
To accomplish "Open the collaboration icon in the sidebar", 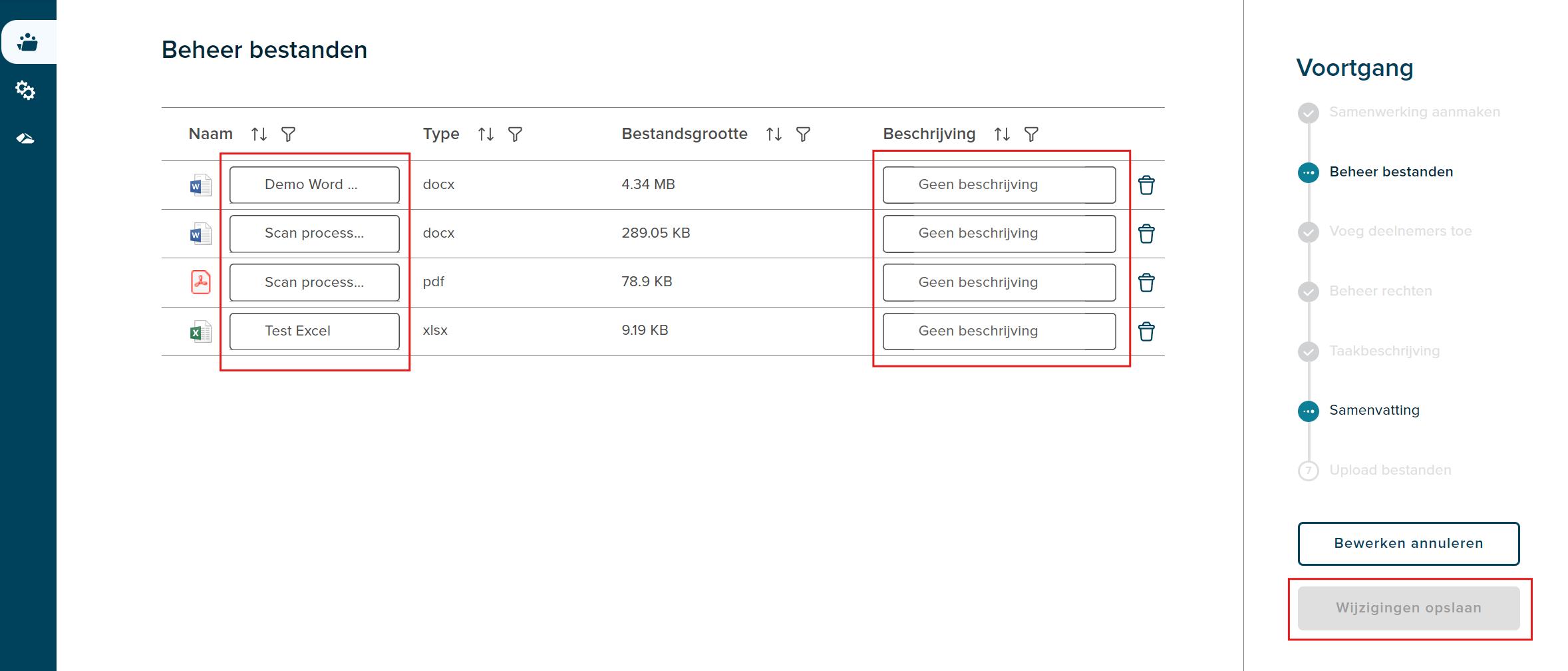I will coord(27,43).
